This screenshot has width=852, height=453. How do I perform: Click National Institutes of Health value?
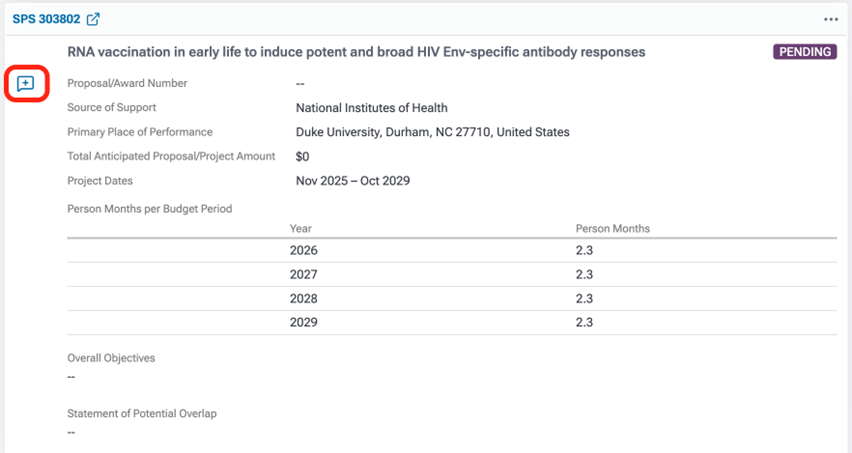(x=371, y=108)
